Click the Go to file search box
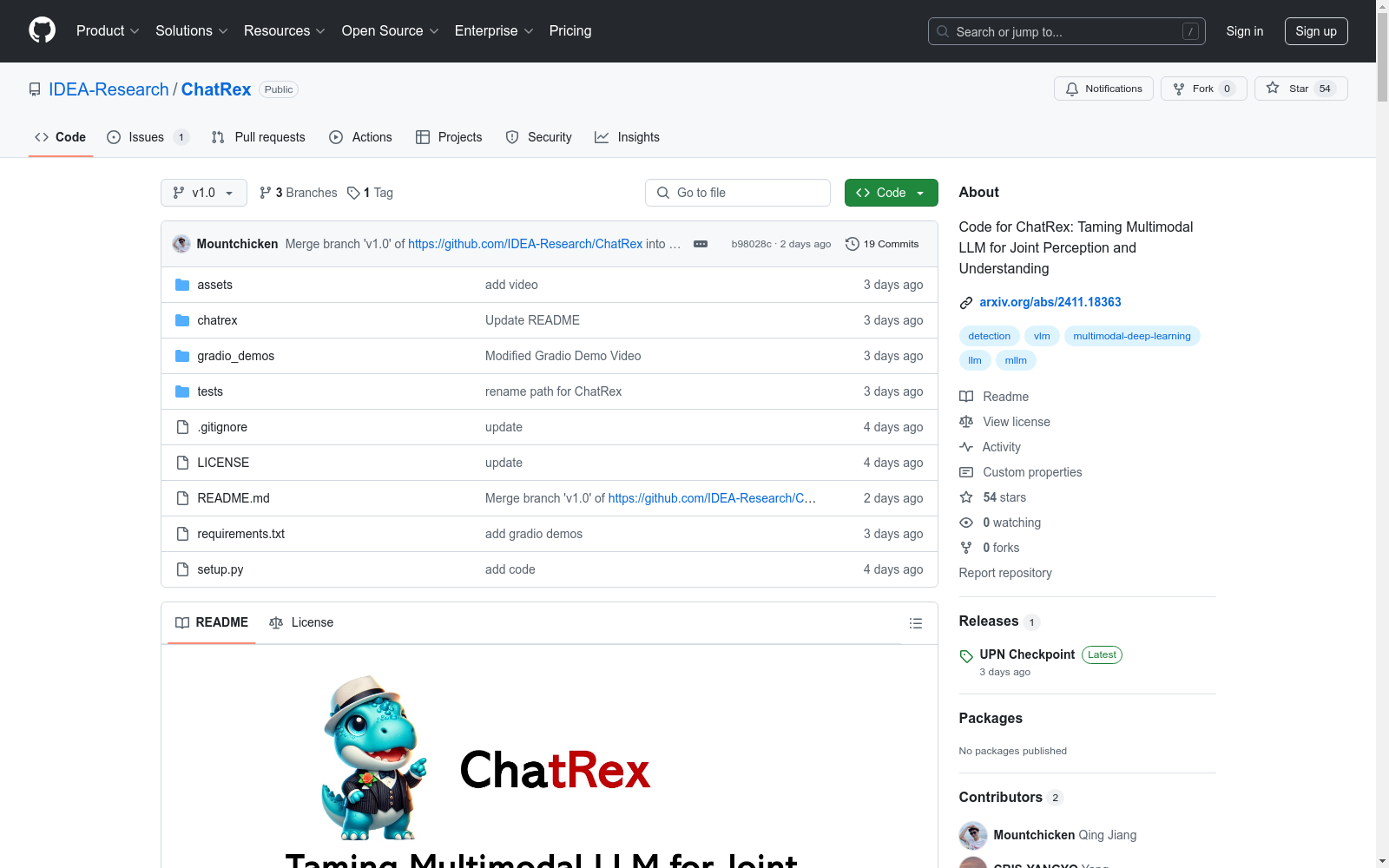The height and width of the screenshot is (868, 1389). click(x=738, y=193)
